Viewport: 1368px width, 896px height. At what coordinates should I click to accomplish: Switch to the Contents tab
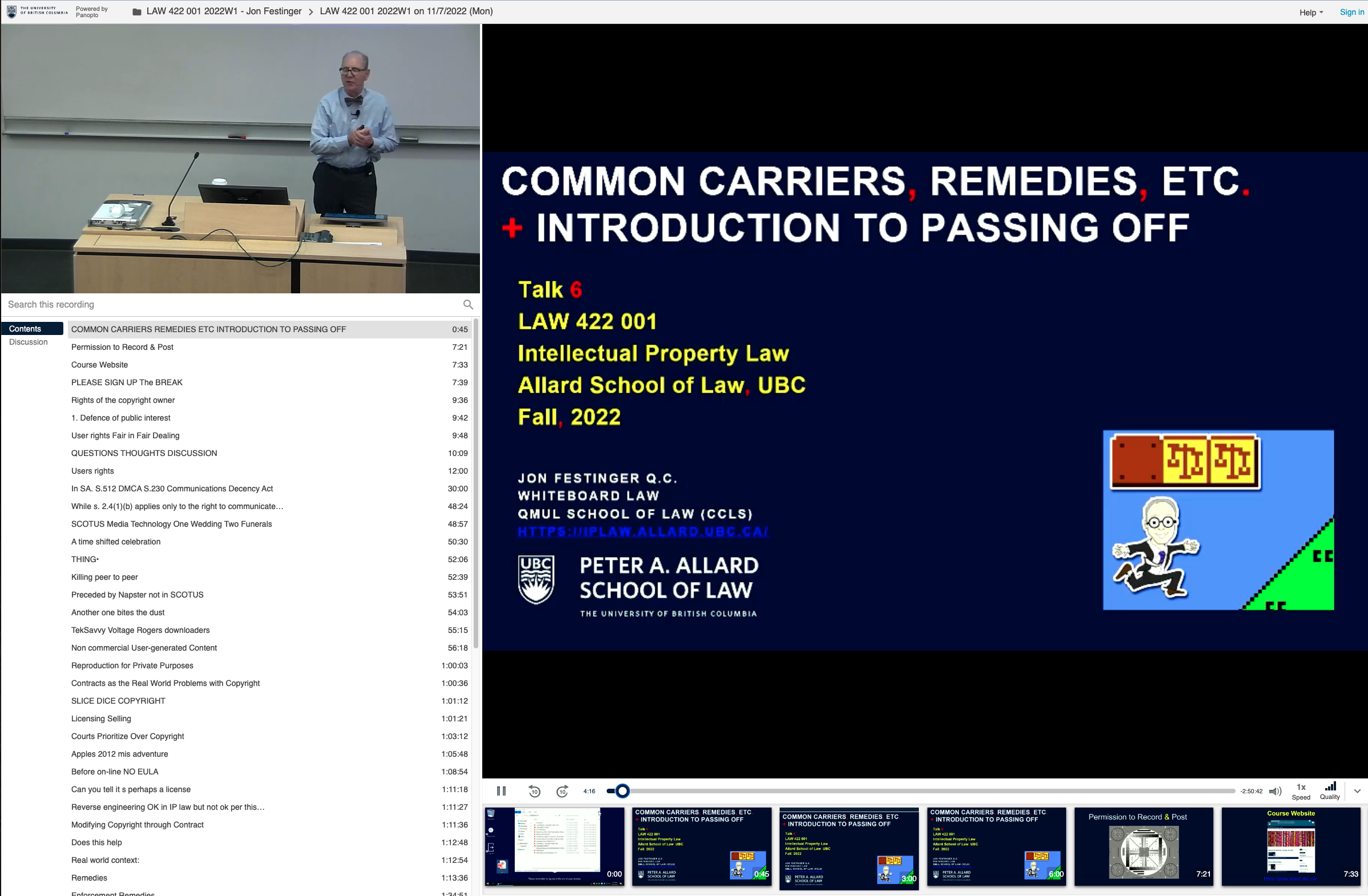pos(32,329)
